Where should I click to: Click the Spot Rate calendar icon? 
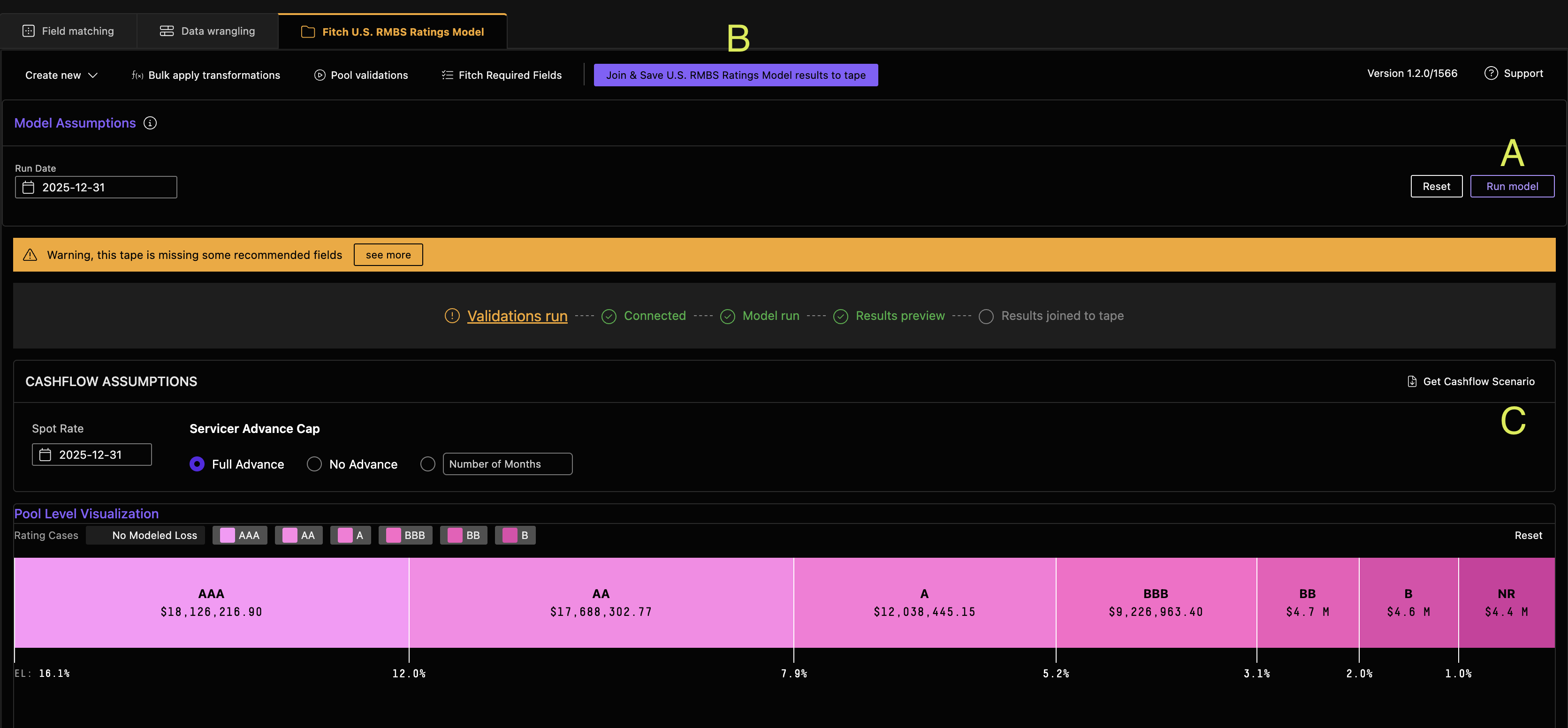(x=45, y=455)
